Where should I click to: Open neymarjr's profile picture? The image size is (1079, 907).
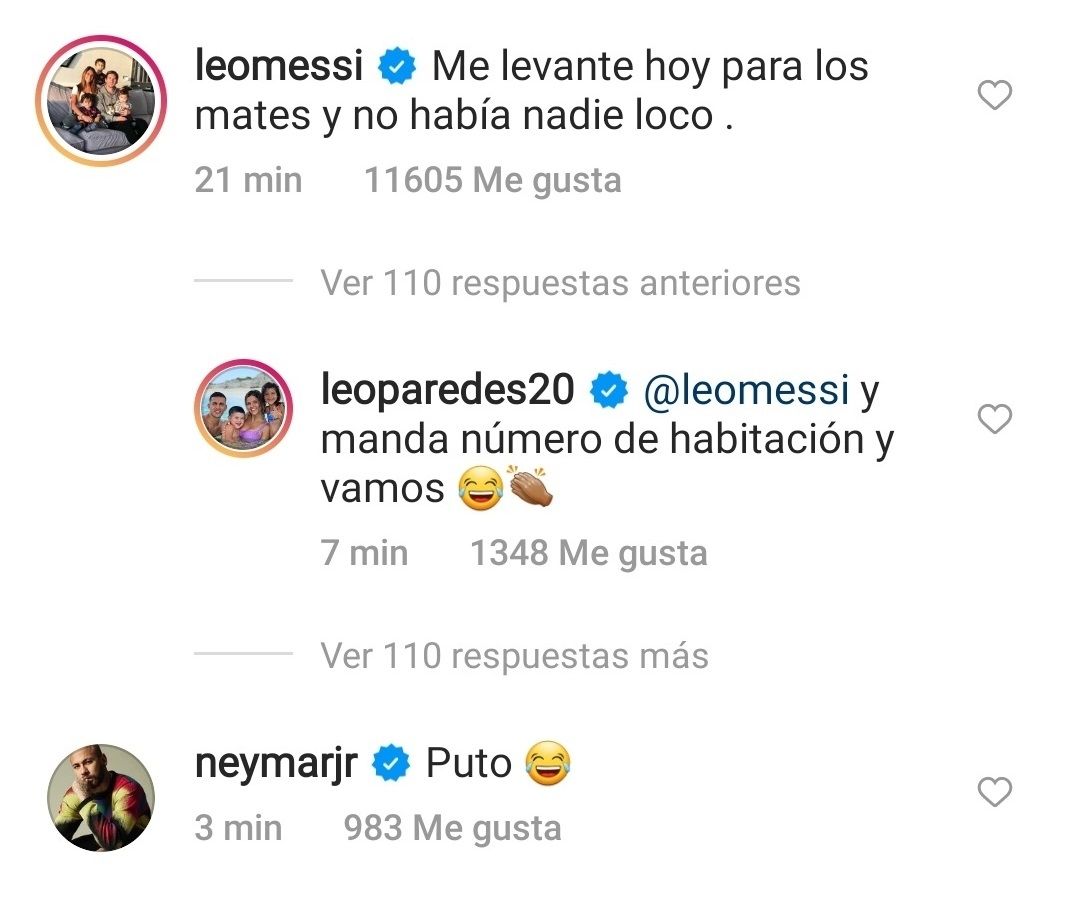click(101, 797)
